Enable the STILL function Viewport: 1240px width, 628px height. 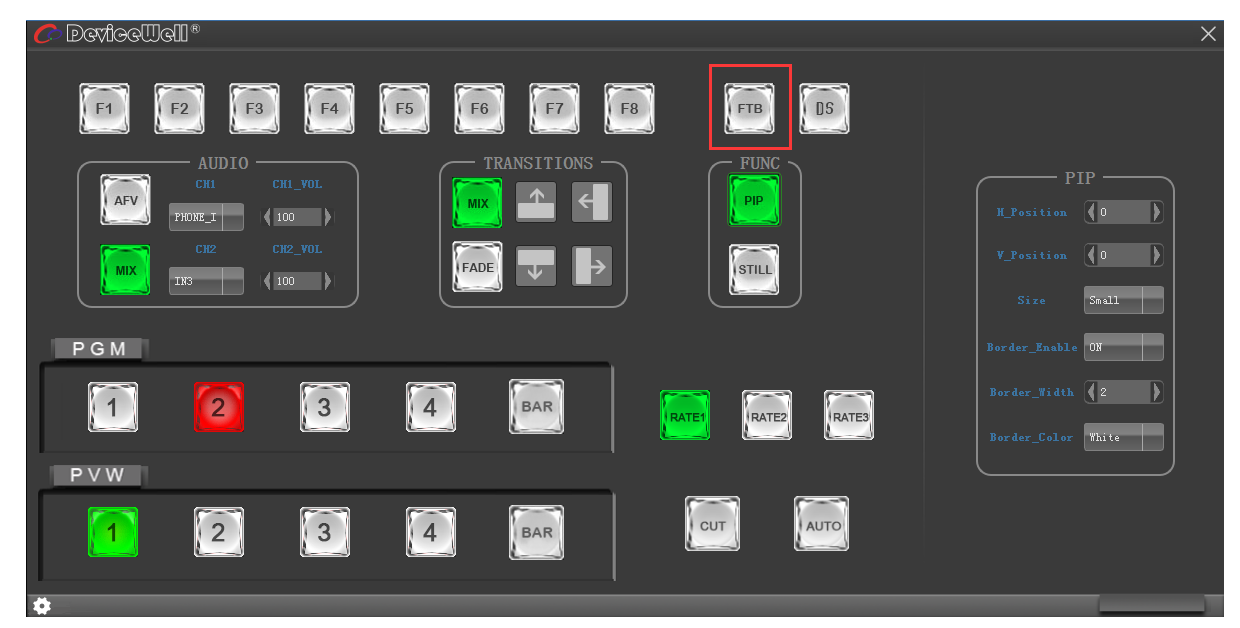[x=754, y=269]
